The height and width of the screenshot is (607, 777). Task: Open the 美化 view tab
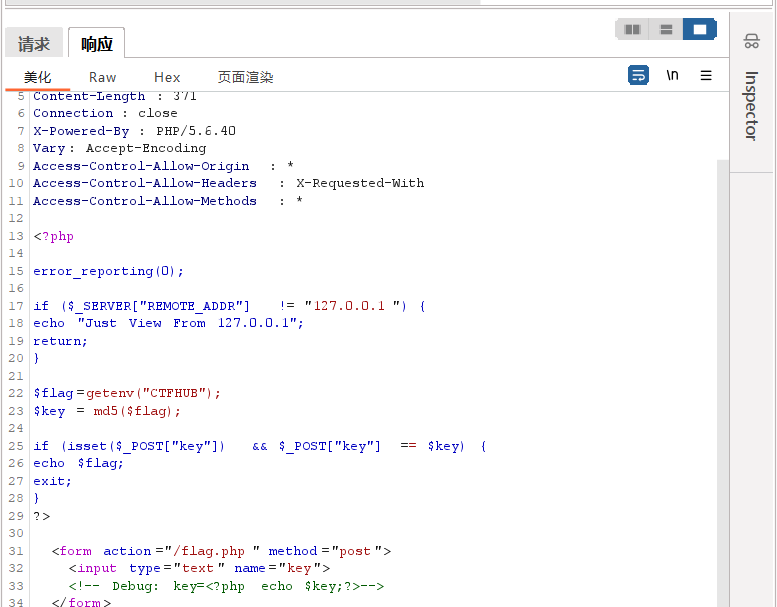[38, 77]
